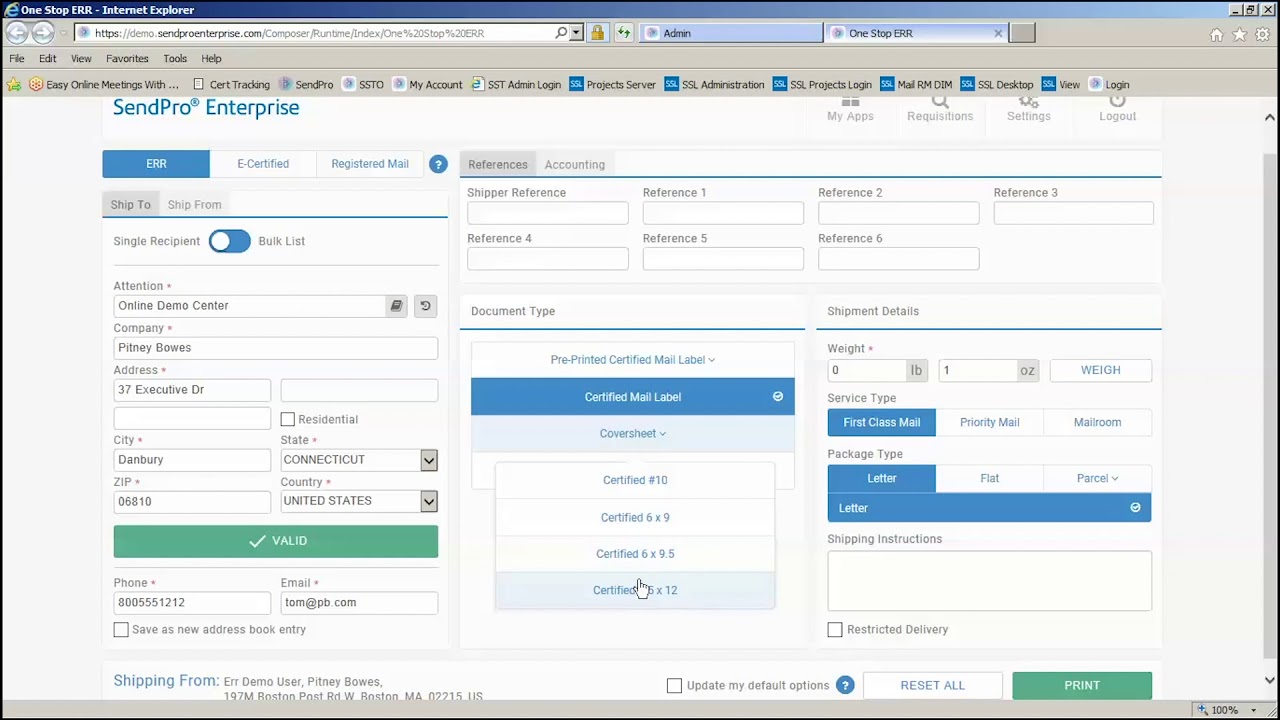The height and width of the screenshot is (720, 1280).
Task: Open the SST Admin Login favorite
Action: 516,84
